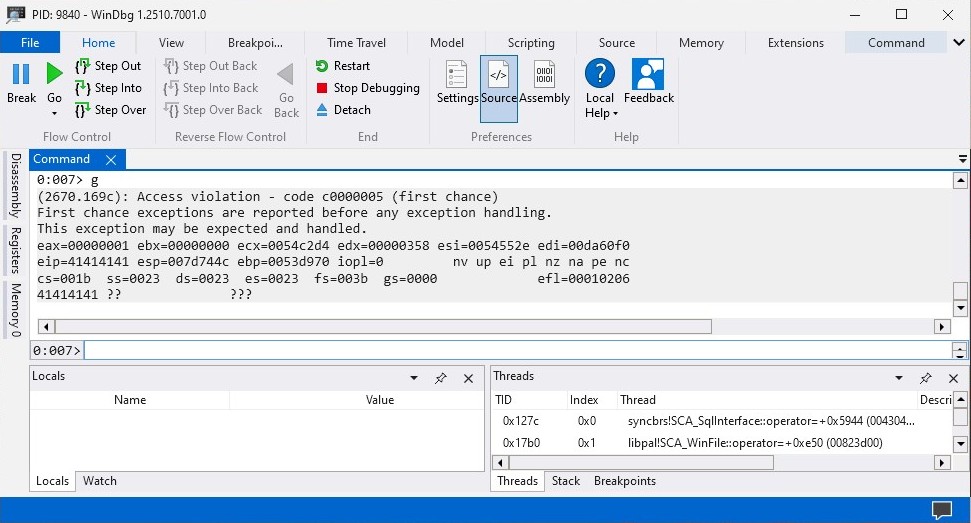Viewport: 971px width, 523px height.
Task: Click the Break execution icon
Action: pyautogui.click(x=21, y=75)
